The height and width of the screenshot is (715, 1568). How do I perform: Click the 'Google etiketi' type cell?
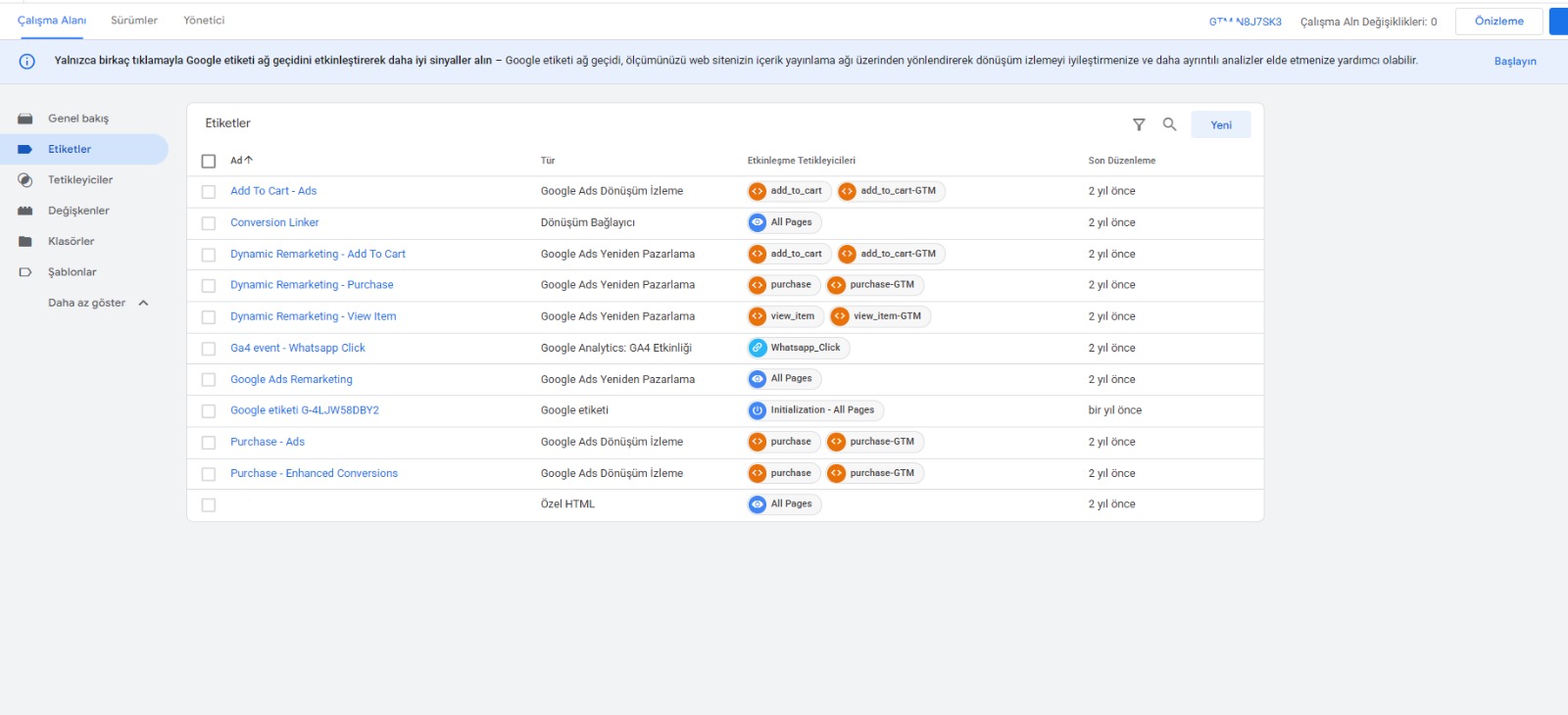pos(574,410)
